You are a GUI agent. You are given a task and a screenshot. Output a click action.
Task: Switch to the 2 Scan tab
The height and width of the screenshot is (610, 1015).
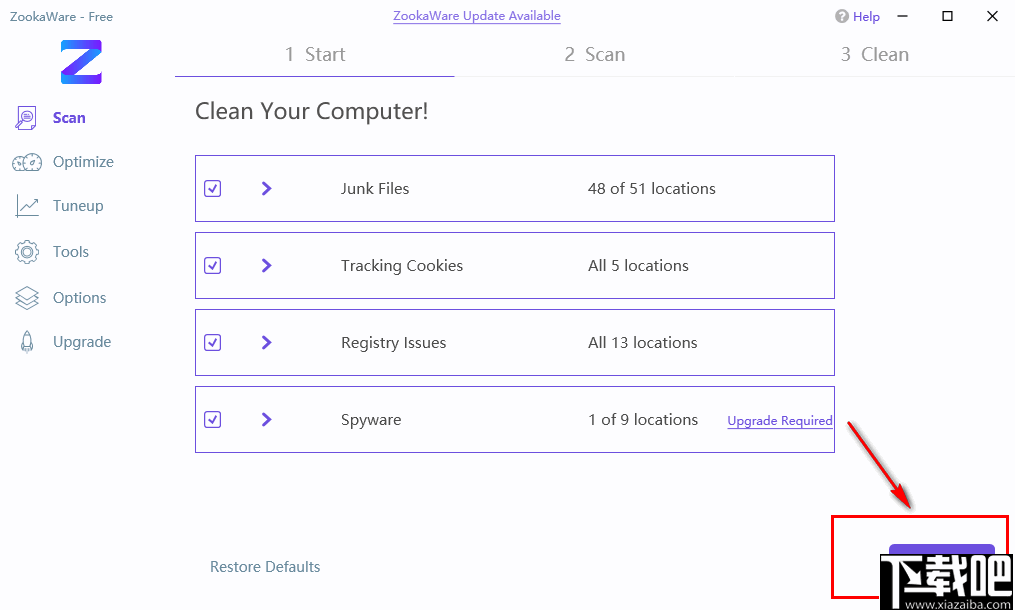click(594, 54)
